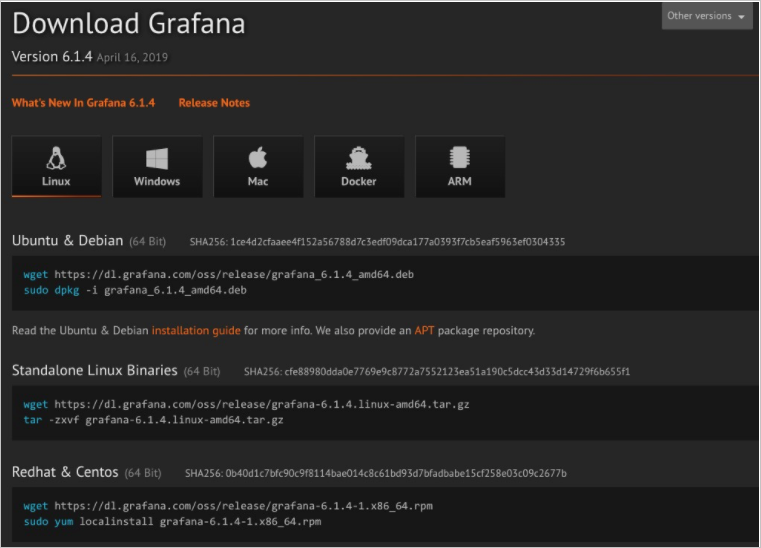Open What's New In Grafana 6.1.4
761x548 pixels.
point(83,103)
